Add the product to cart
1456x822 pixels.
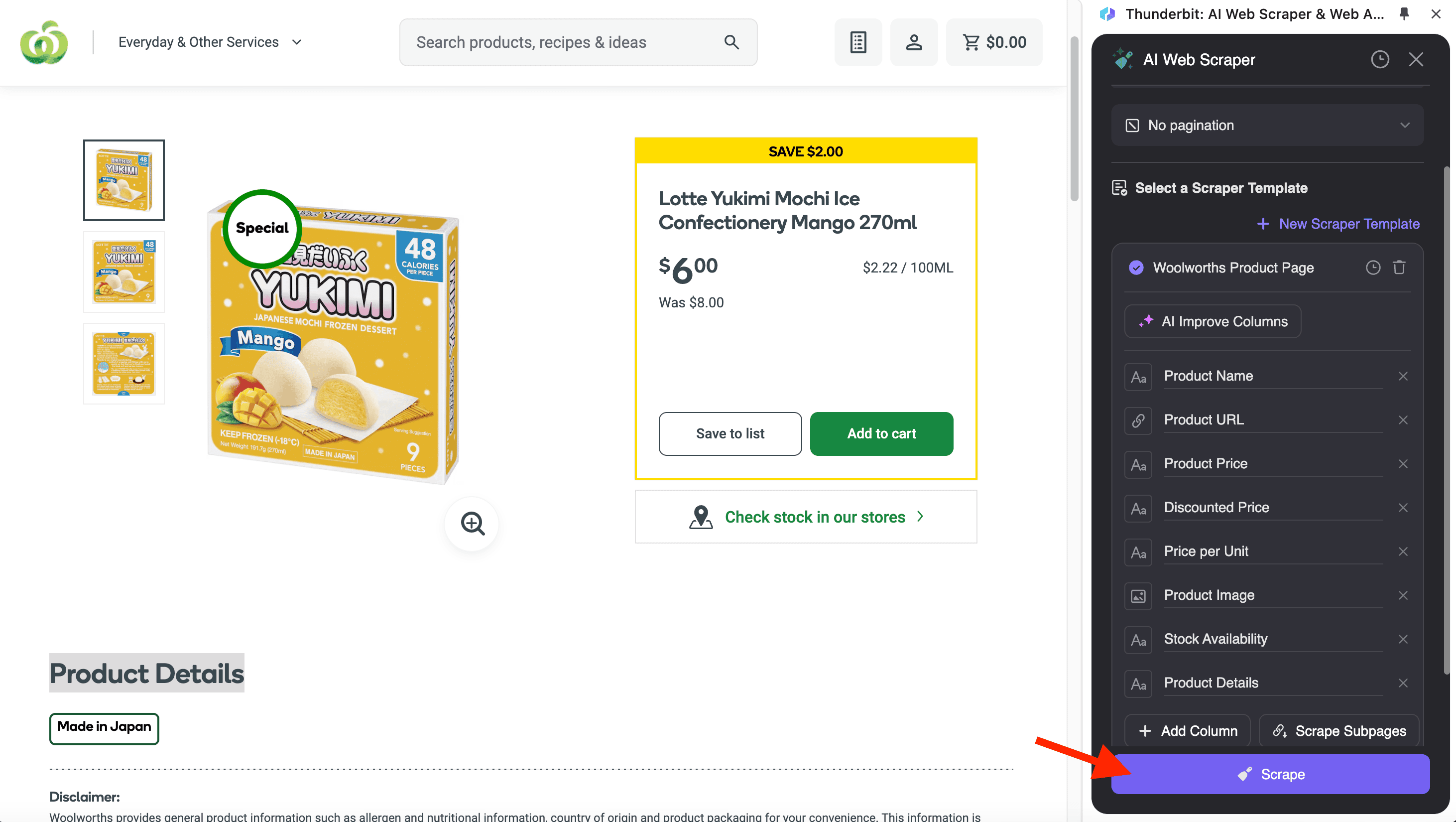(881, 433)
